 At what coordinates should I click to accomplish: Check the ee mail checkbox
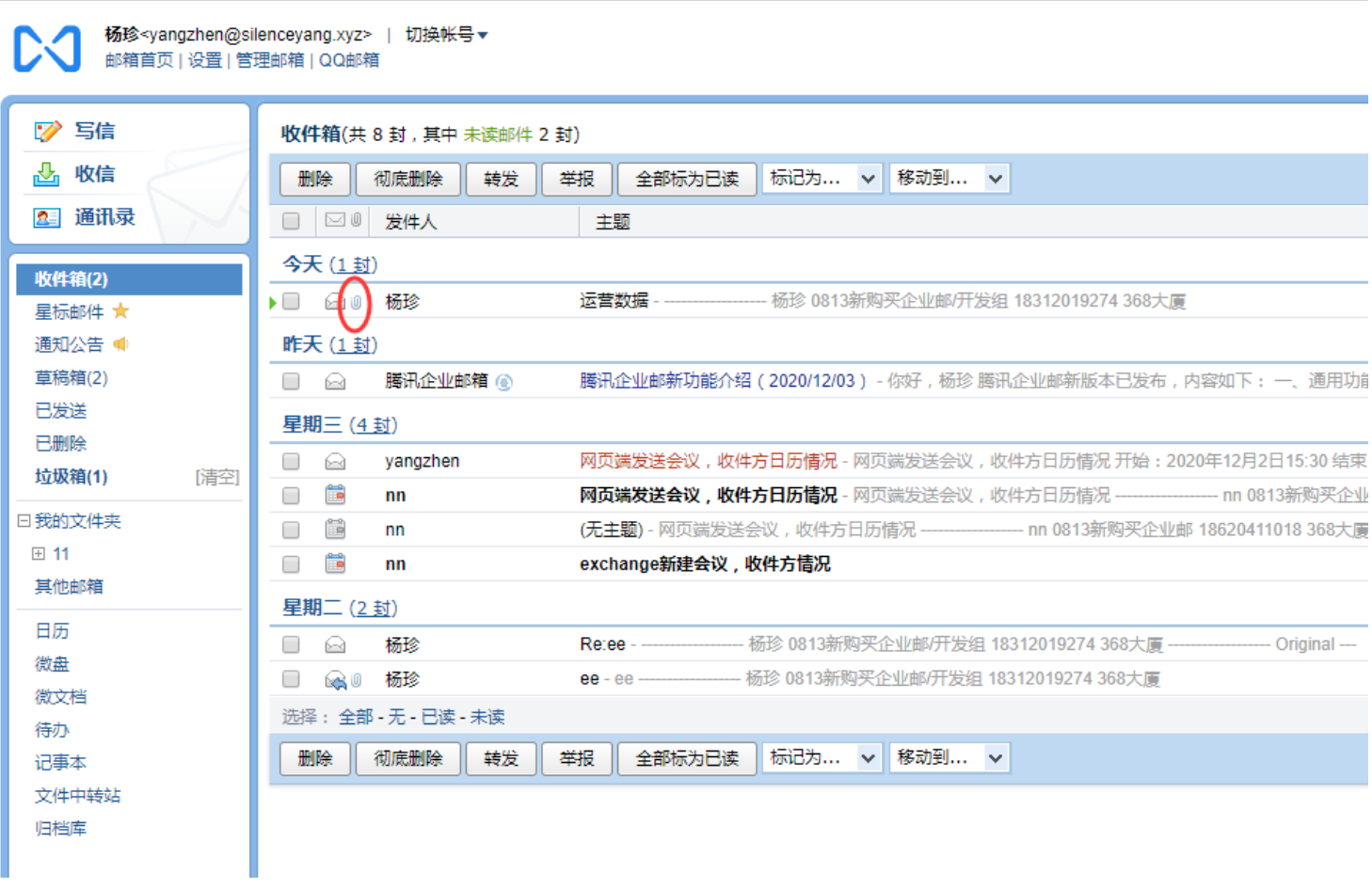pos(291,678)
